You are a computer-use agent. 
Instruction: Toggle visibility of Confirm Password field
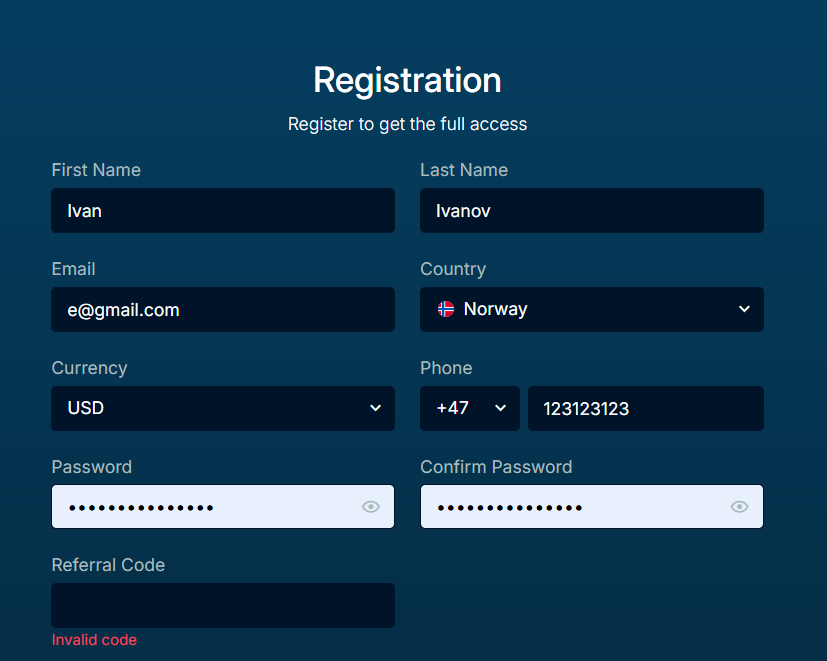click(x=739, y=507)
